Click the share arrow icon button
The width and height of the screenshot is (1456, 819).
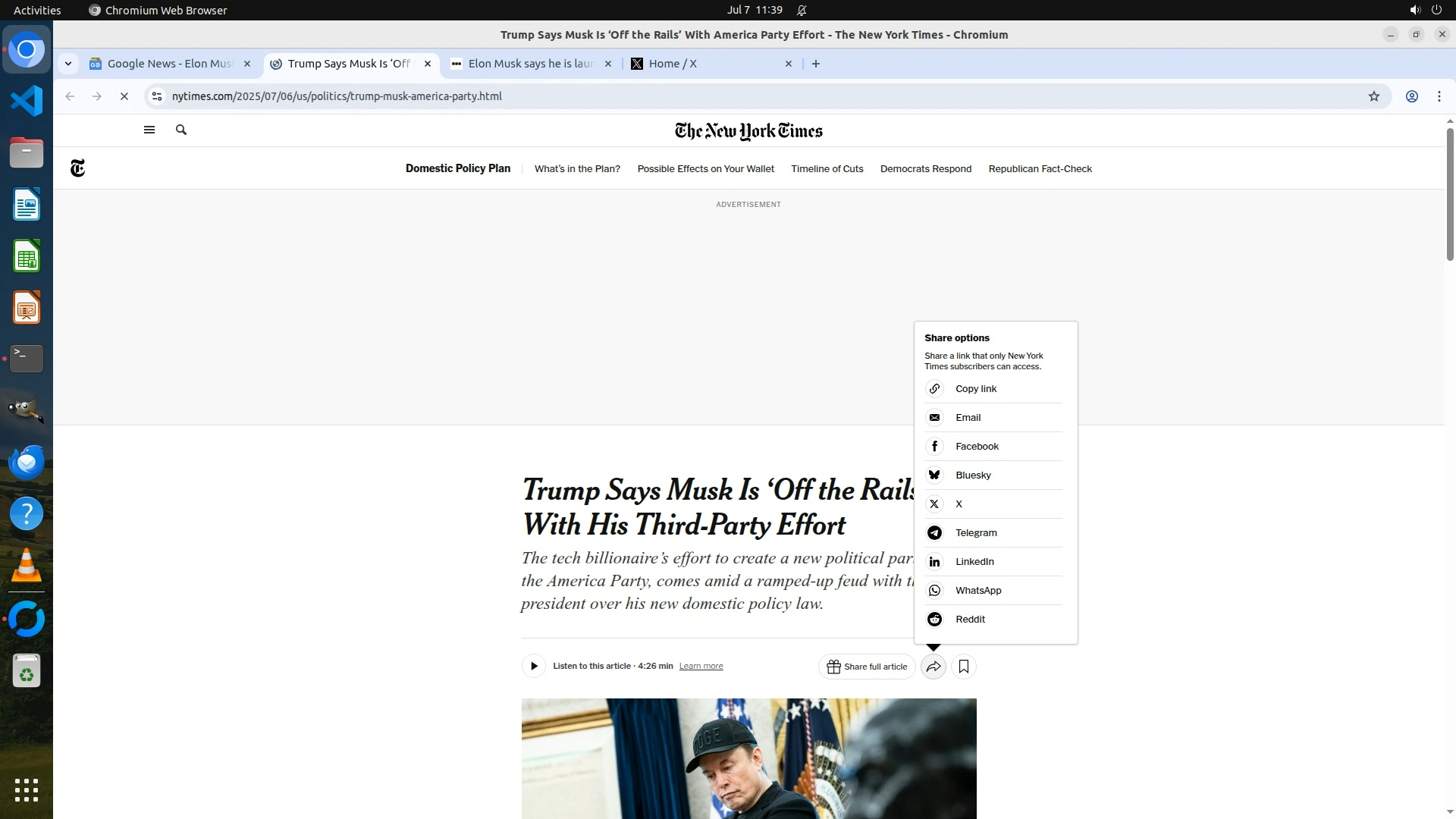coord(934,667)
